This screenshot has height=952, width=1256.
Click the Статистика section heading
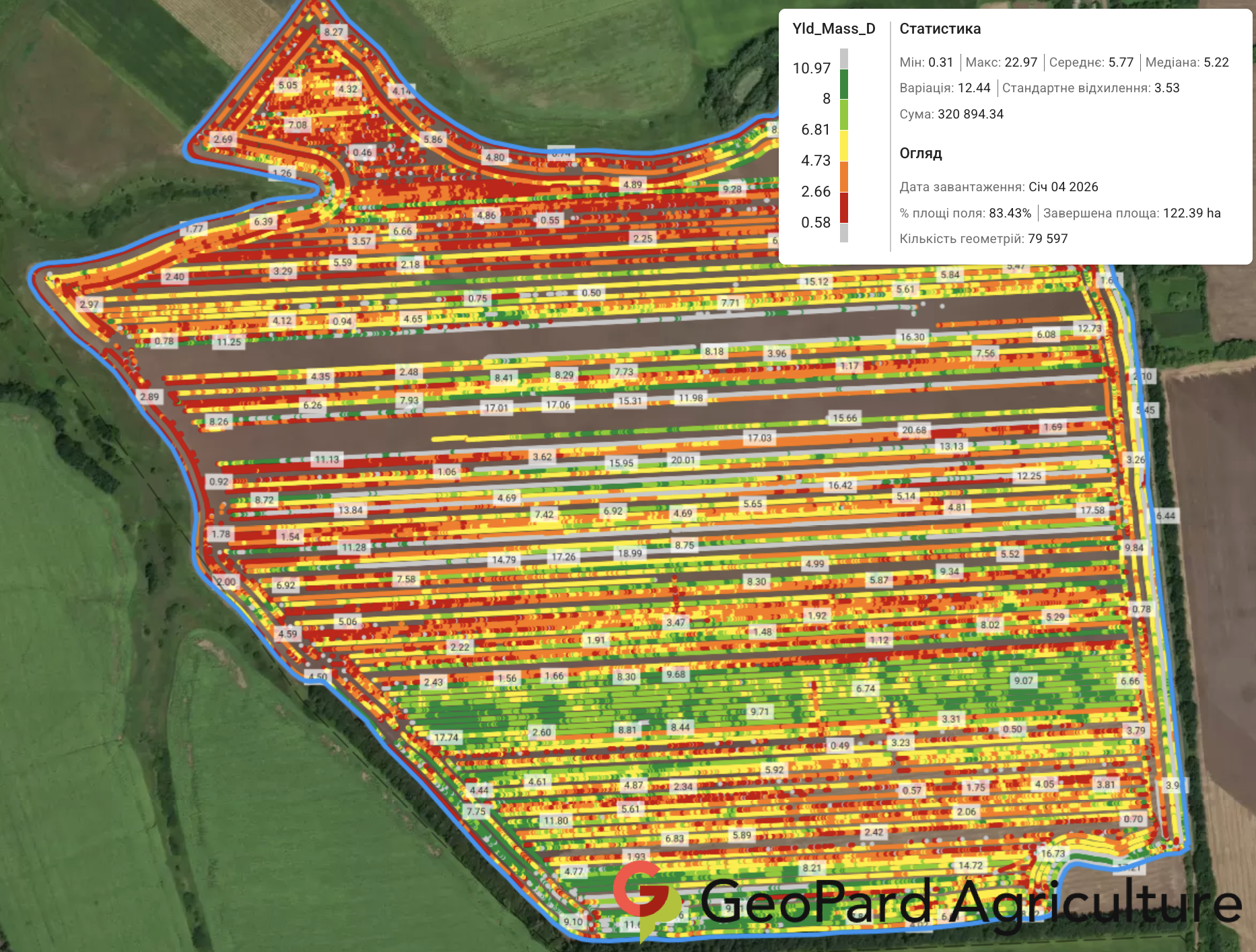point(940,29)
